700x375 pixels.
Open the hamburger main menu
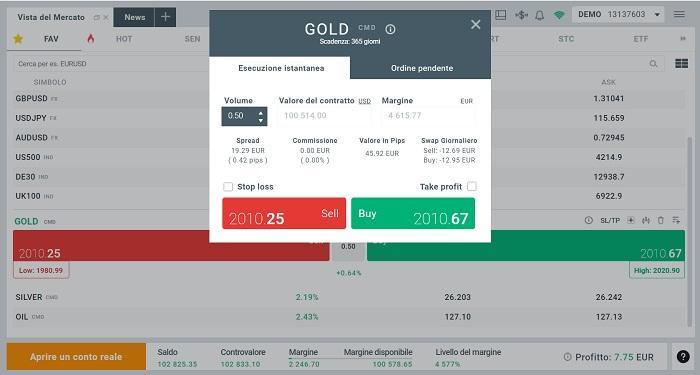[x=679, y=14]
